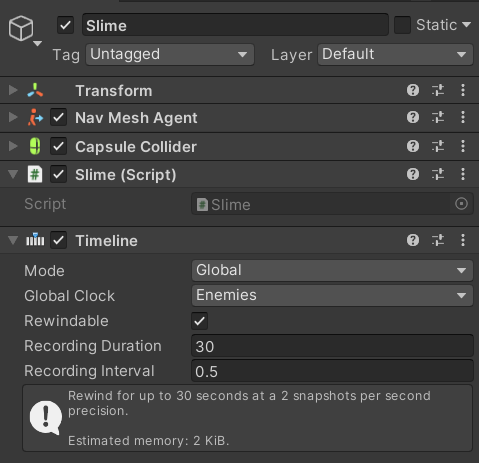Toggle the Slime GameObject active checkbox

click(x=65, y=25)
